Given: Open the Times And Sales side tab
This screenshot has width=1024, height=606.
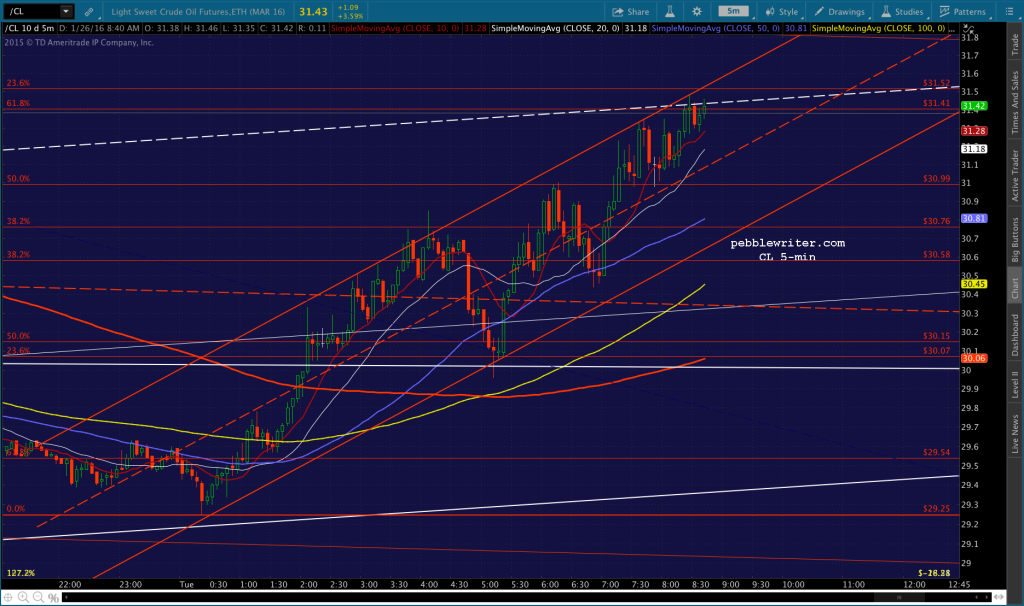Looking at the screenshot, I should point(1015,103).
